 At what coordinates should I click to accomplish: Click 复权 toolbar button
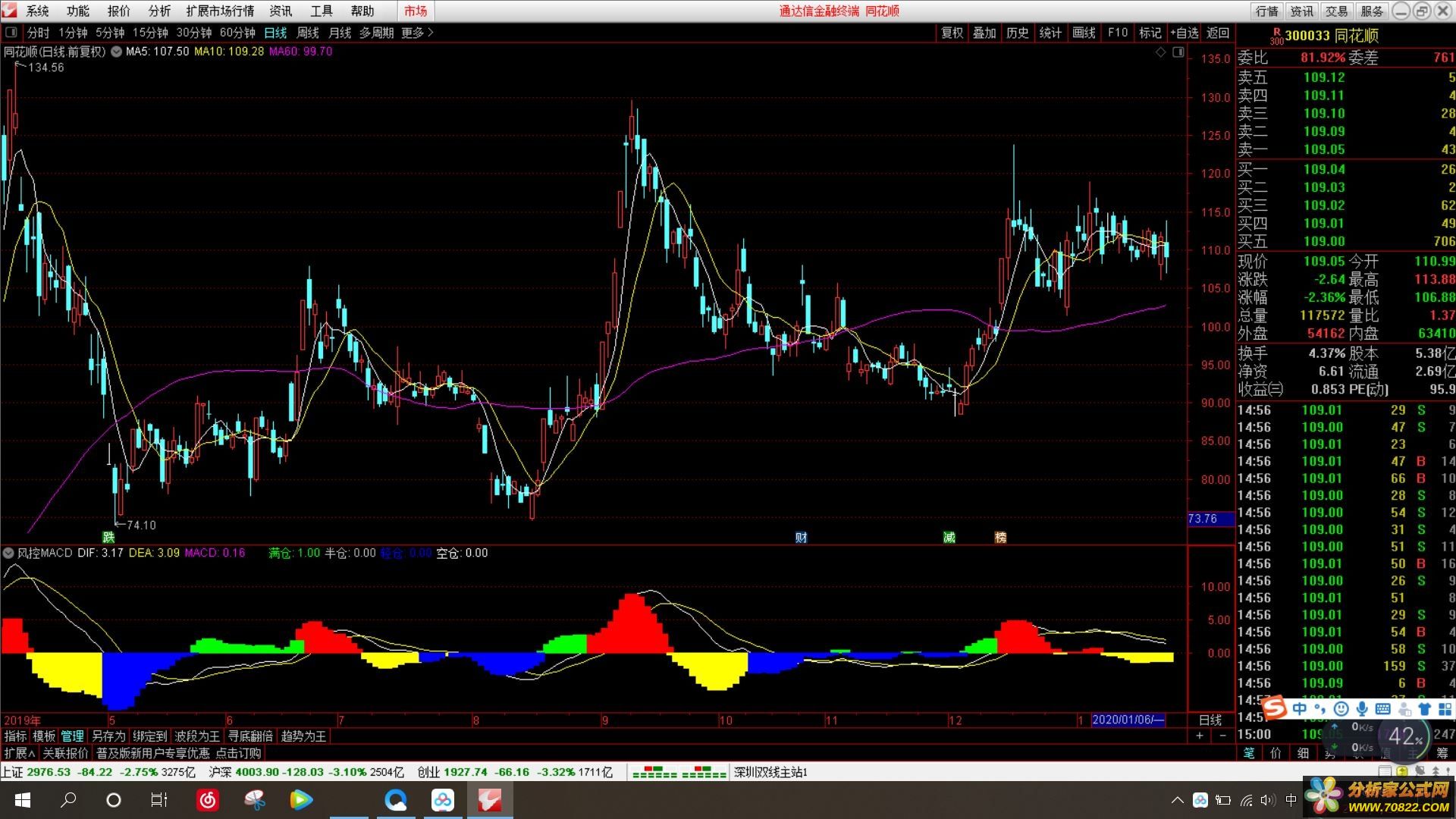coord(952,33)
